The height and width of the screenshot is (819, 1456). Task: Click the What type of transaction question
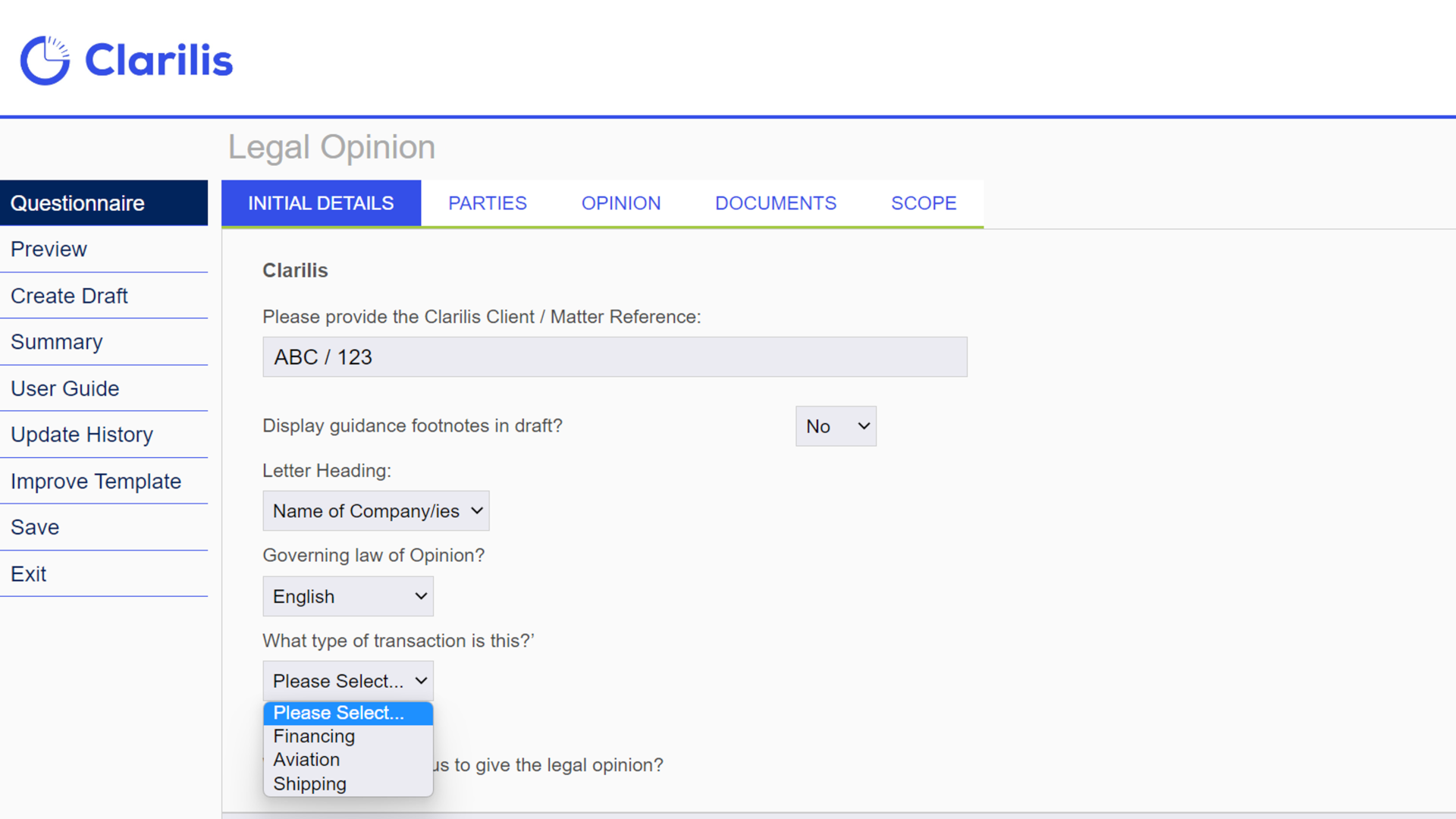point(398,641)
